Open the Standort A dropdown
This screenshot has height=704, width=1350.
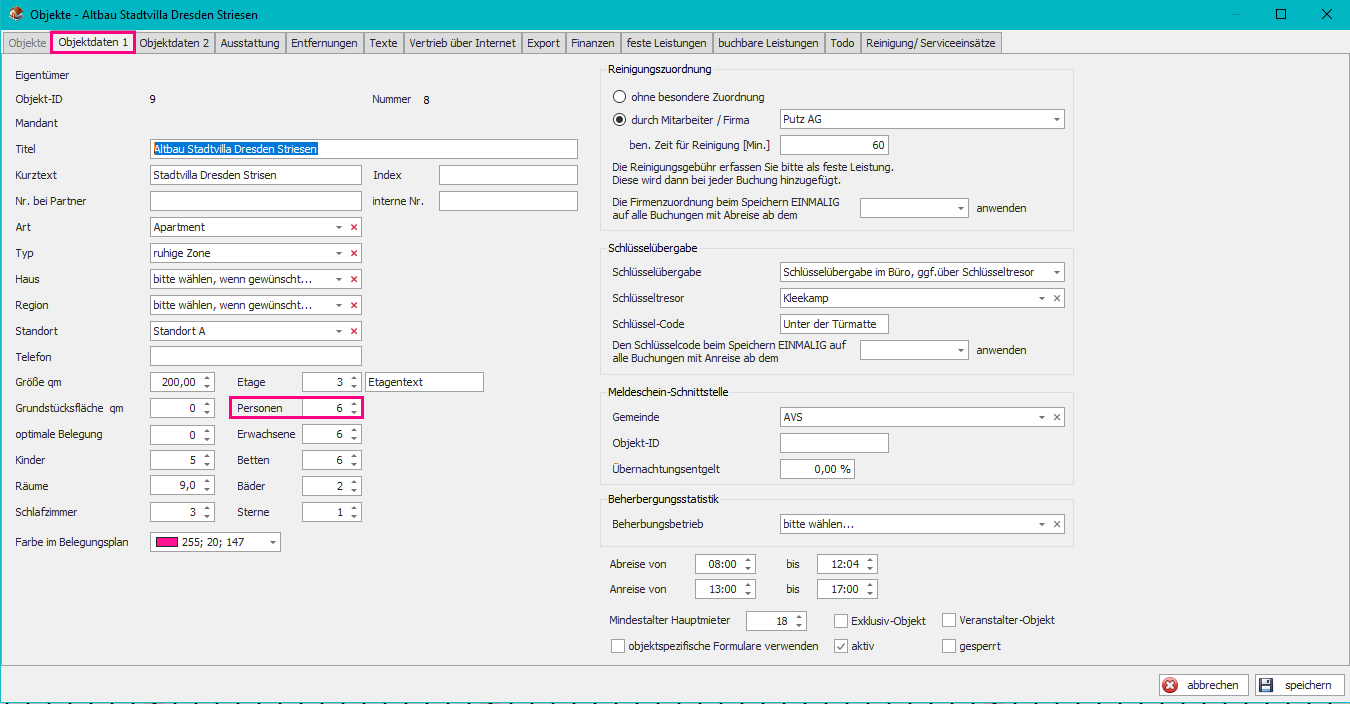(339, 331)
